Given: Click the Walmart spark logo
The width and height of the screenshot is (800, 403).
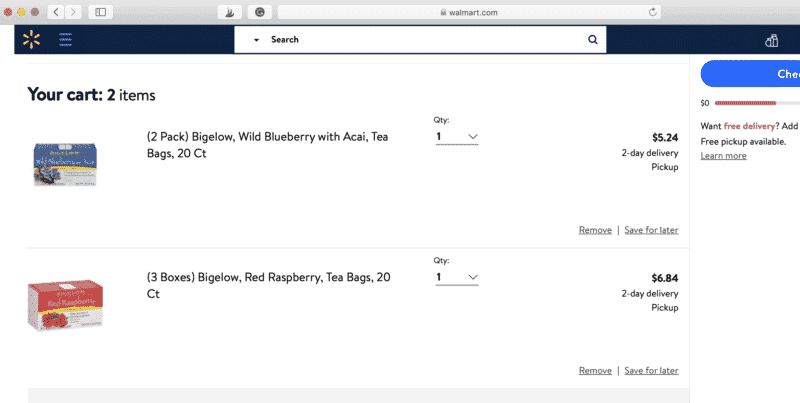Looking at the screenshot, I should (x=31, y=39).
